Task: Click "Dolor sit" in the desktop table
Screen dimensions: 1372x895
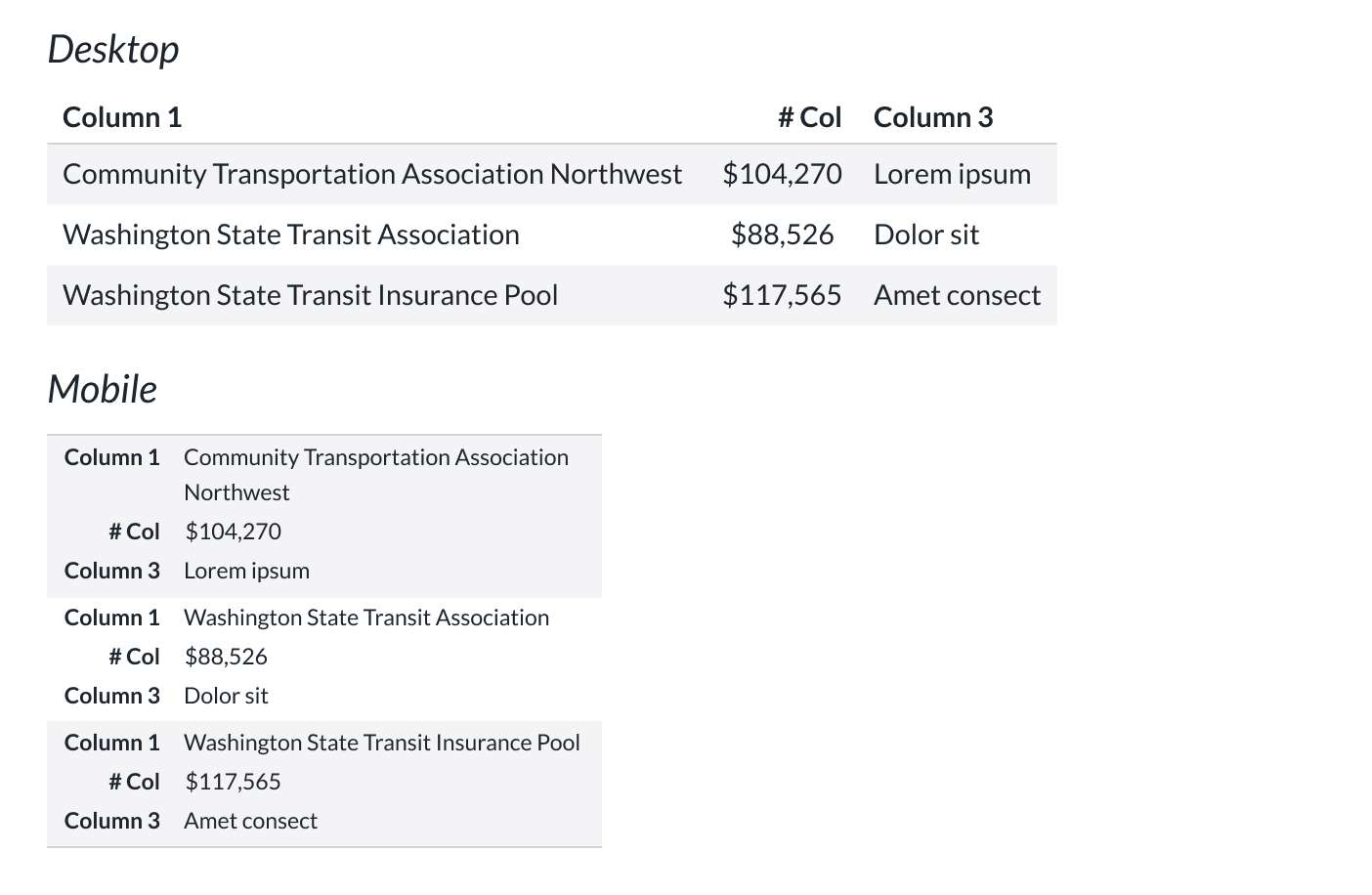Action: (926, 234)
